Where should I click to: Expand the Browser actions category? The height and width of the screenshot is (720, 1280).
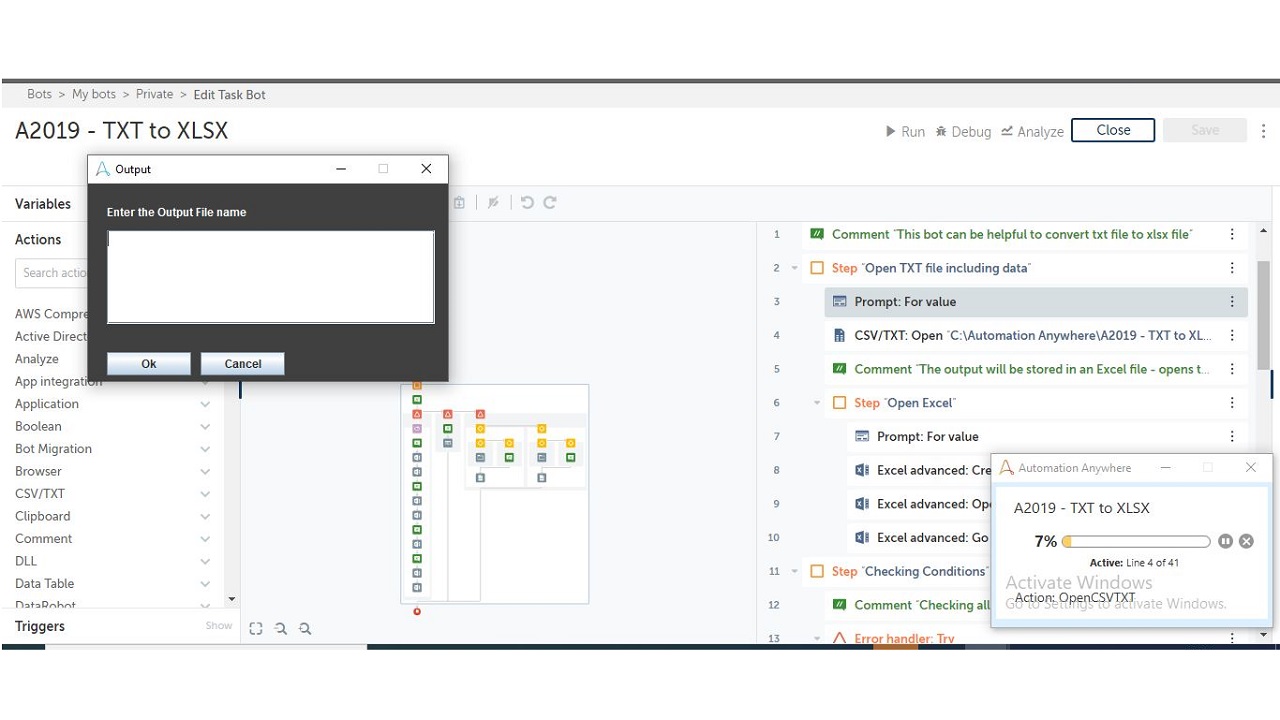[205, 471]
